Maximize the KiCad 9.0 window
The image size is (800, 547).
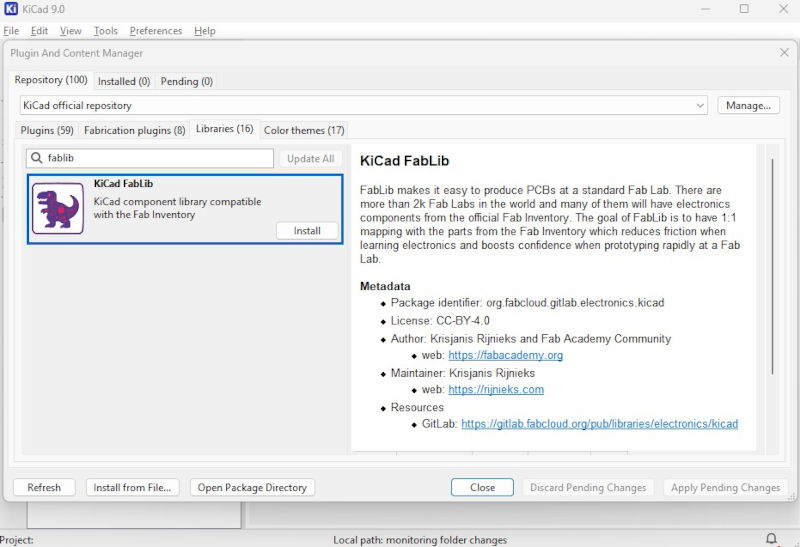(x=744, y=9)
